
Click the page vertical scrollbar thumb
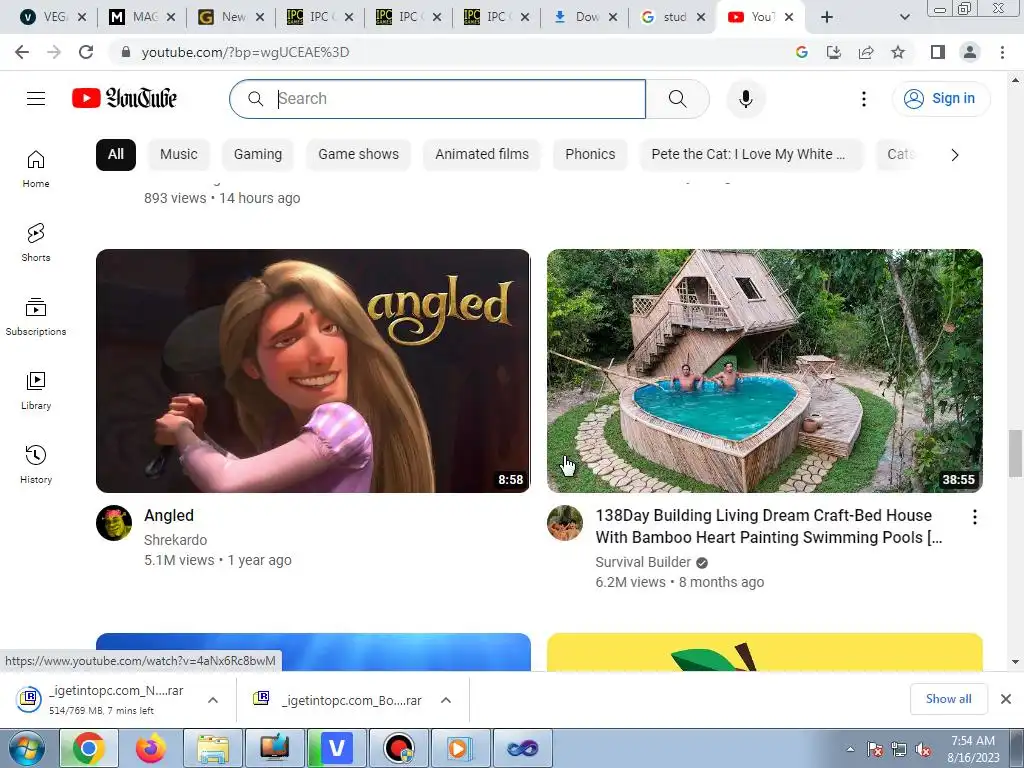[x=1015, y=454]
